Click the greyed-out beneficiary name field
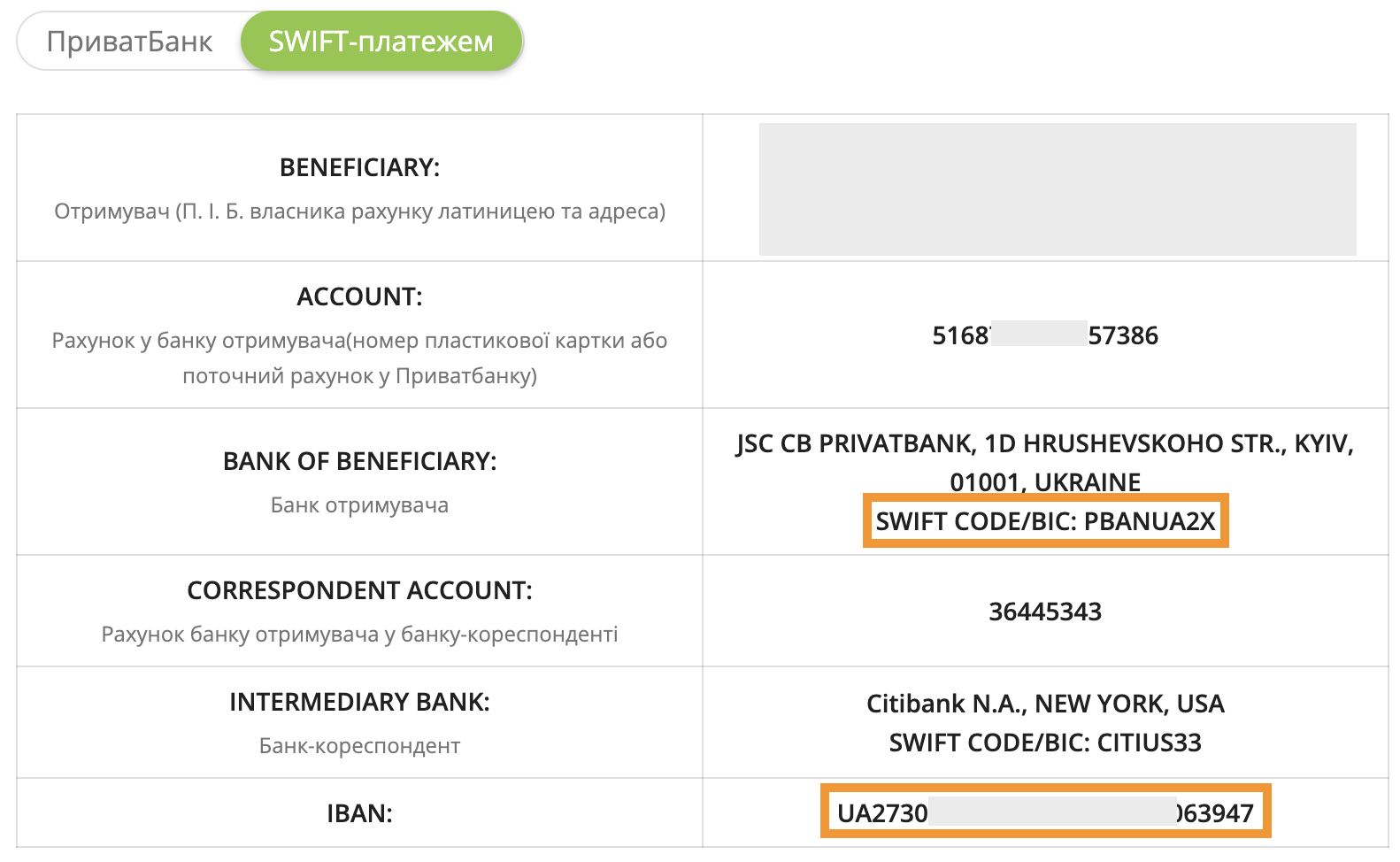 [x=1057, y=189]
